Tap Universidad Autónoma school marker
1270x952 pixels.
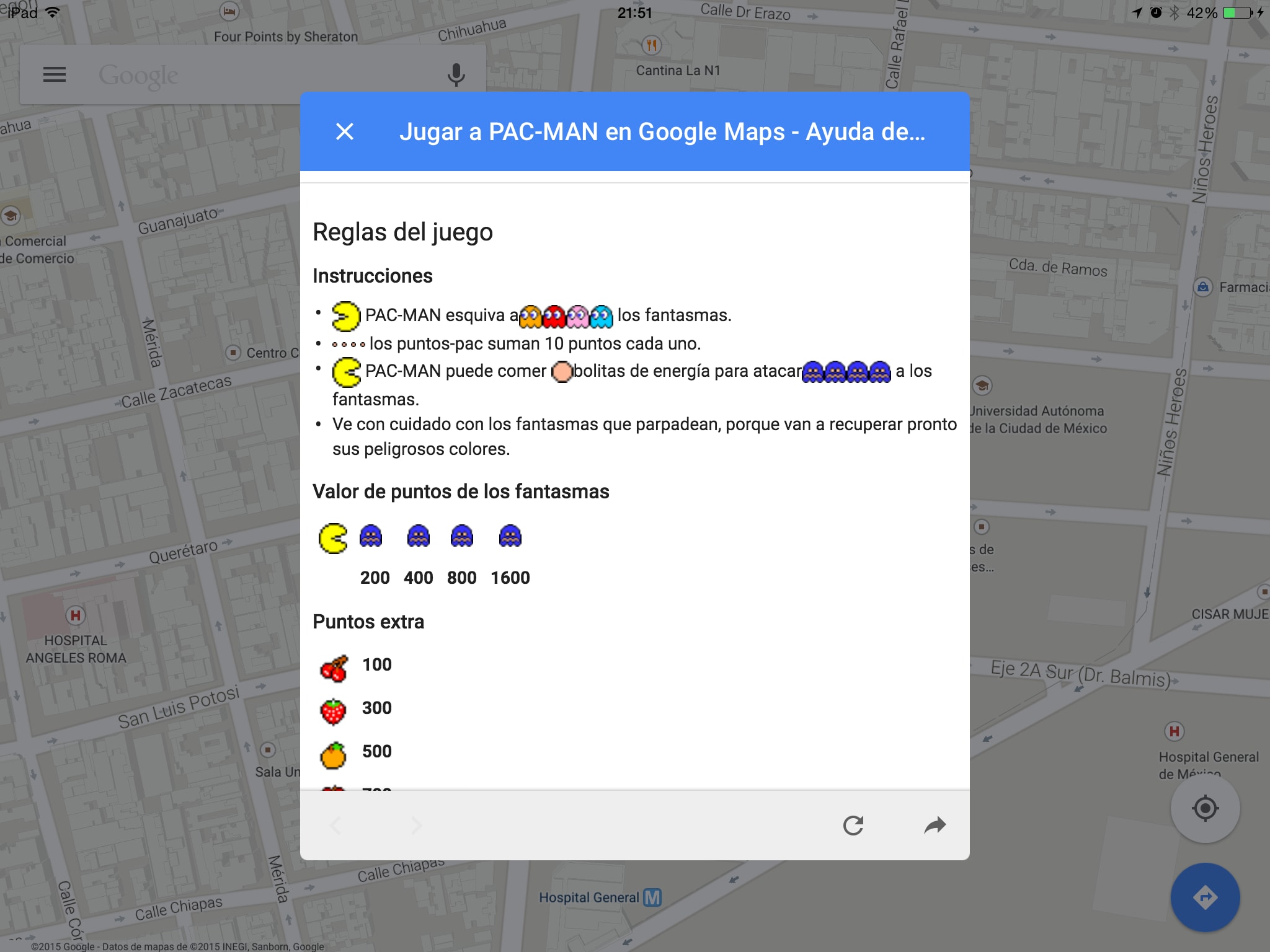[x=982, y=386]
